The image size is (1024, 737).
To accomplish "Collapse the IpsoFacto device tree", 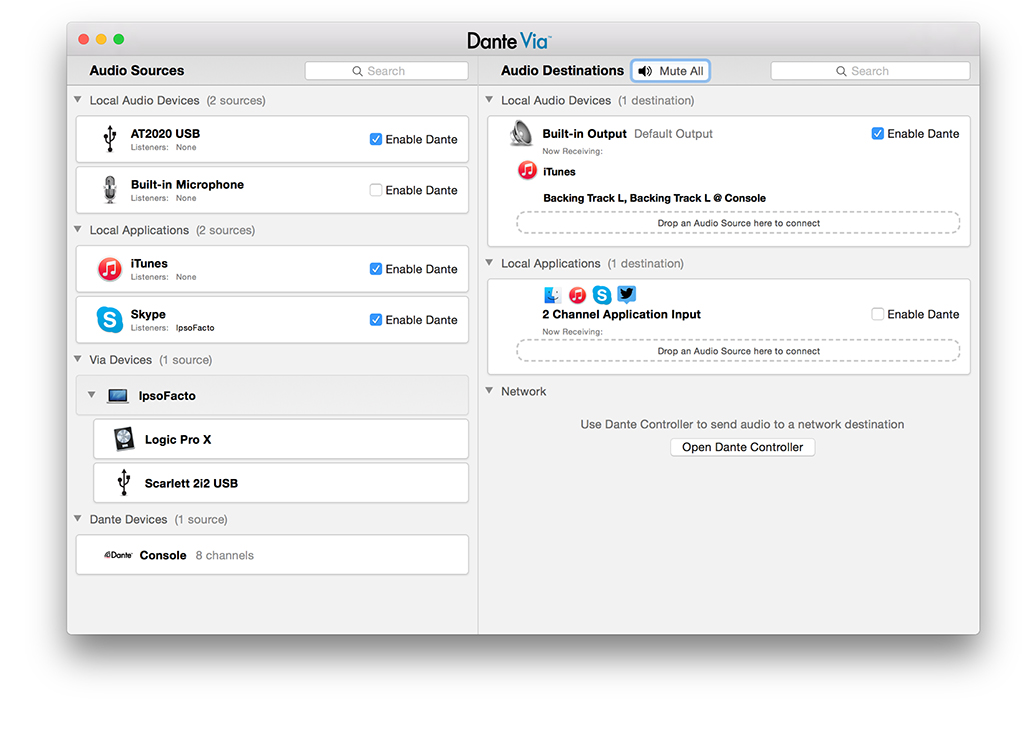I will coord(92,396).
